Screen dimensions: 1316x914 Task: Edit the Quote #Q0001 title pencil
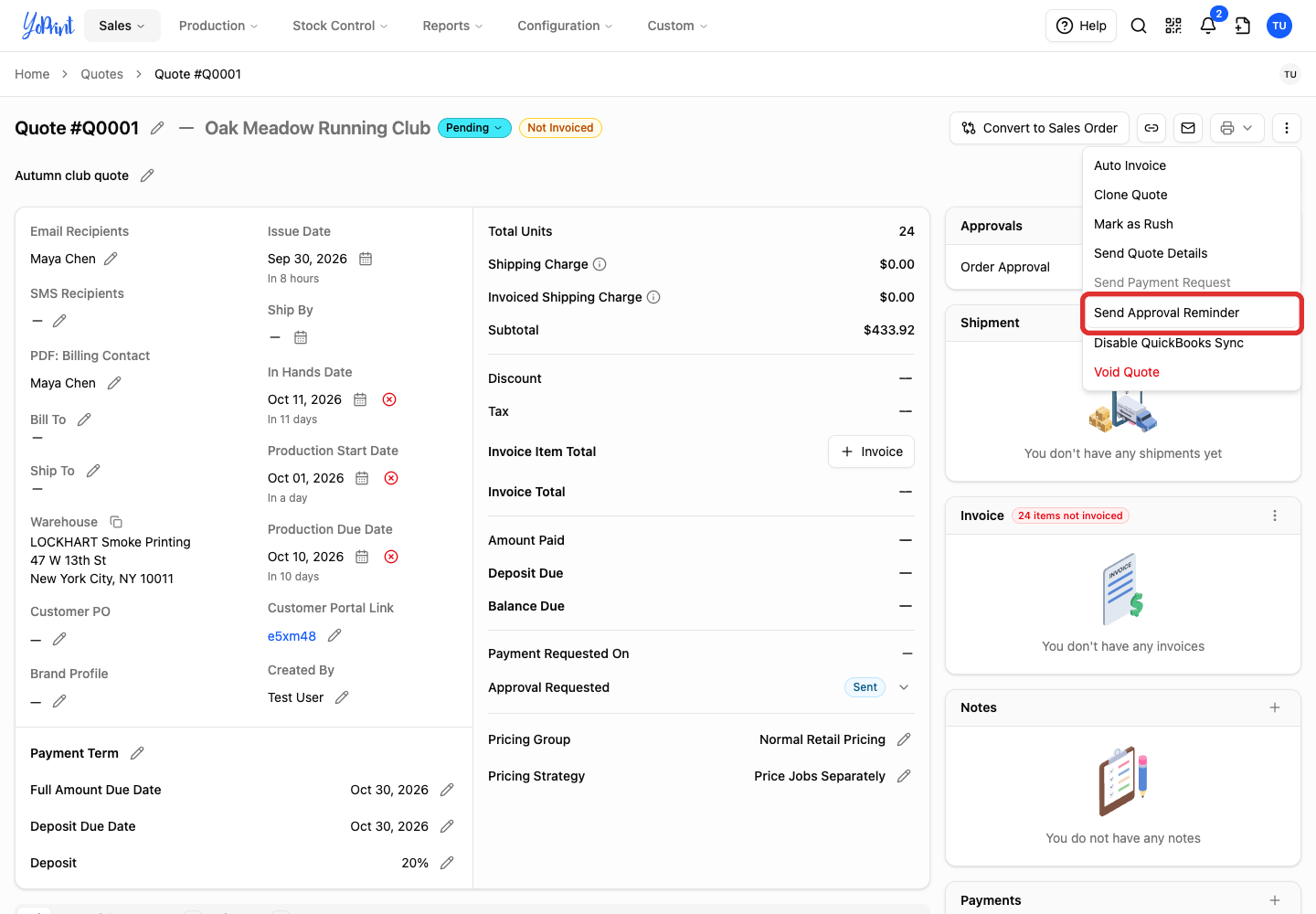[157, 128]
